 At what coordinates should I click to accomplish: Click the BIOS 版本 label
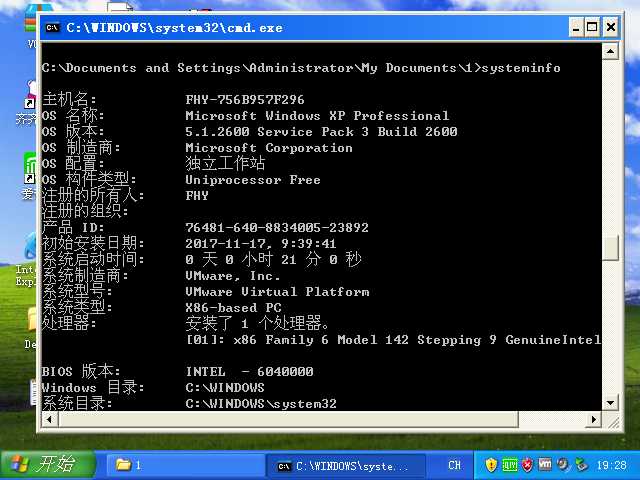[81, 371]
